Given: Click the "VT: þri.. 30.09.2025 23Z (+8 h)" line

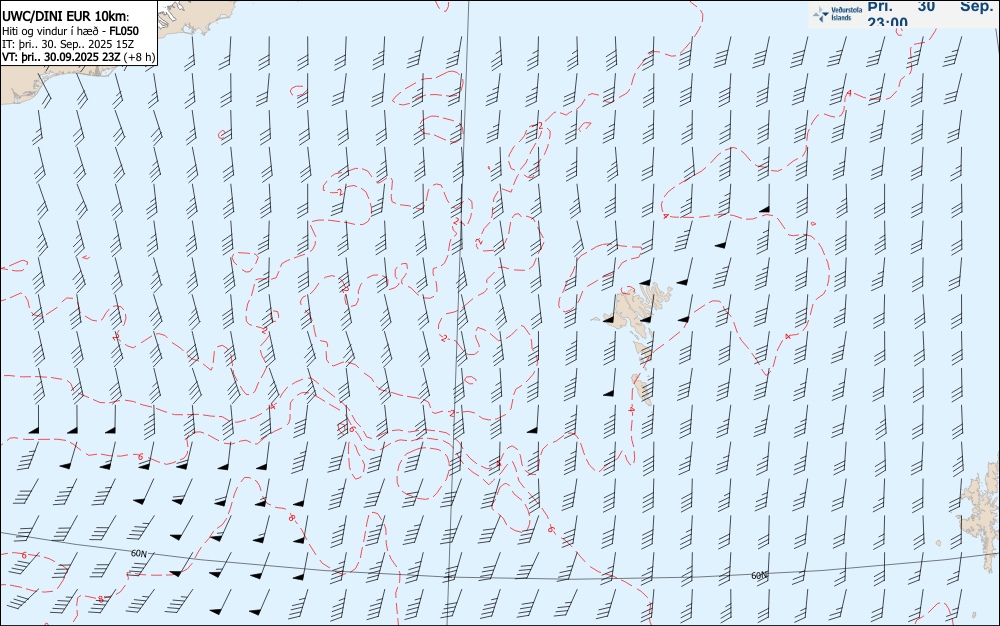Looking at the screenshot, I should (78, 57).
